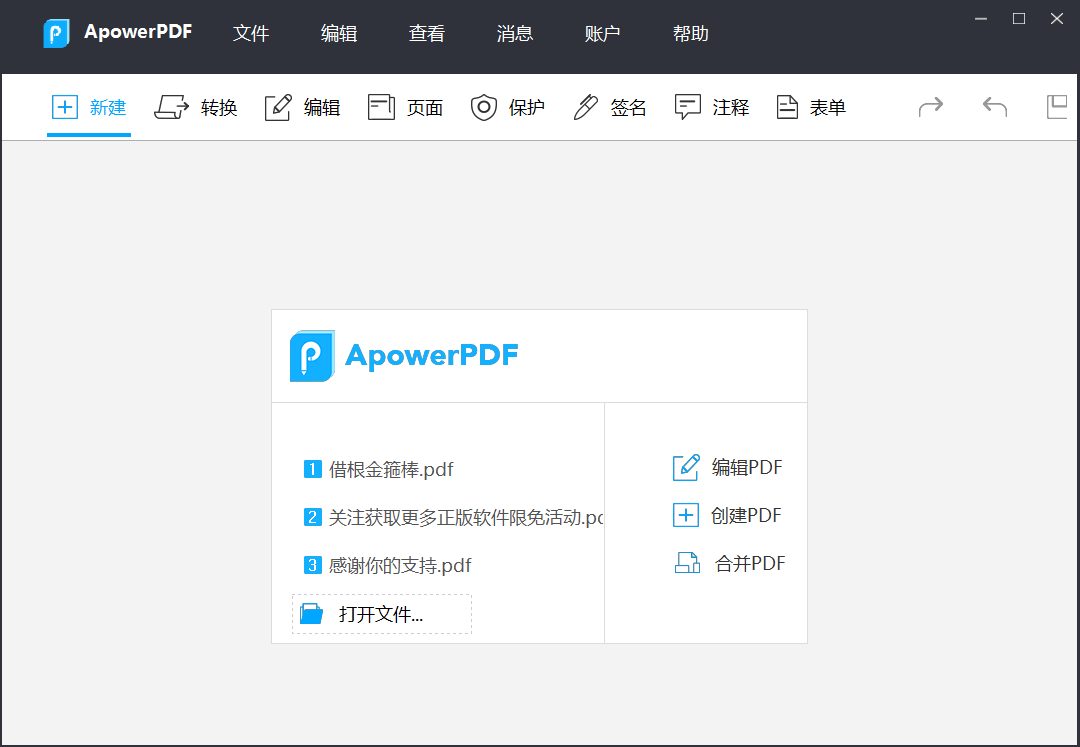Maximize the ApowerPDF window

tap(1019, 19)
